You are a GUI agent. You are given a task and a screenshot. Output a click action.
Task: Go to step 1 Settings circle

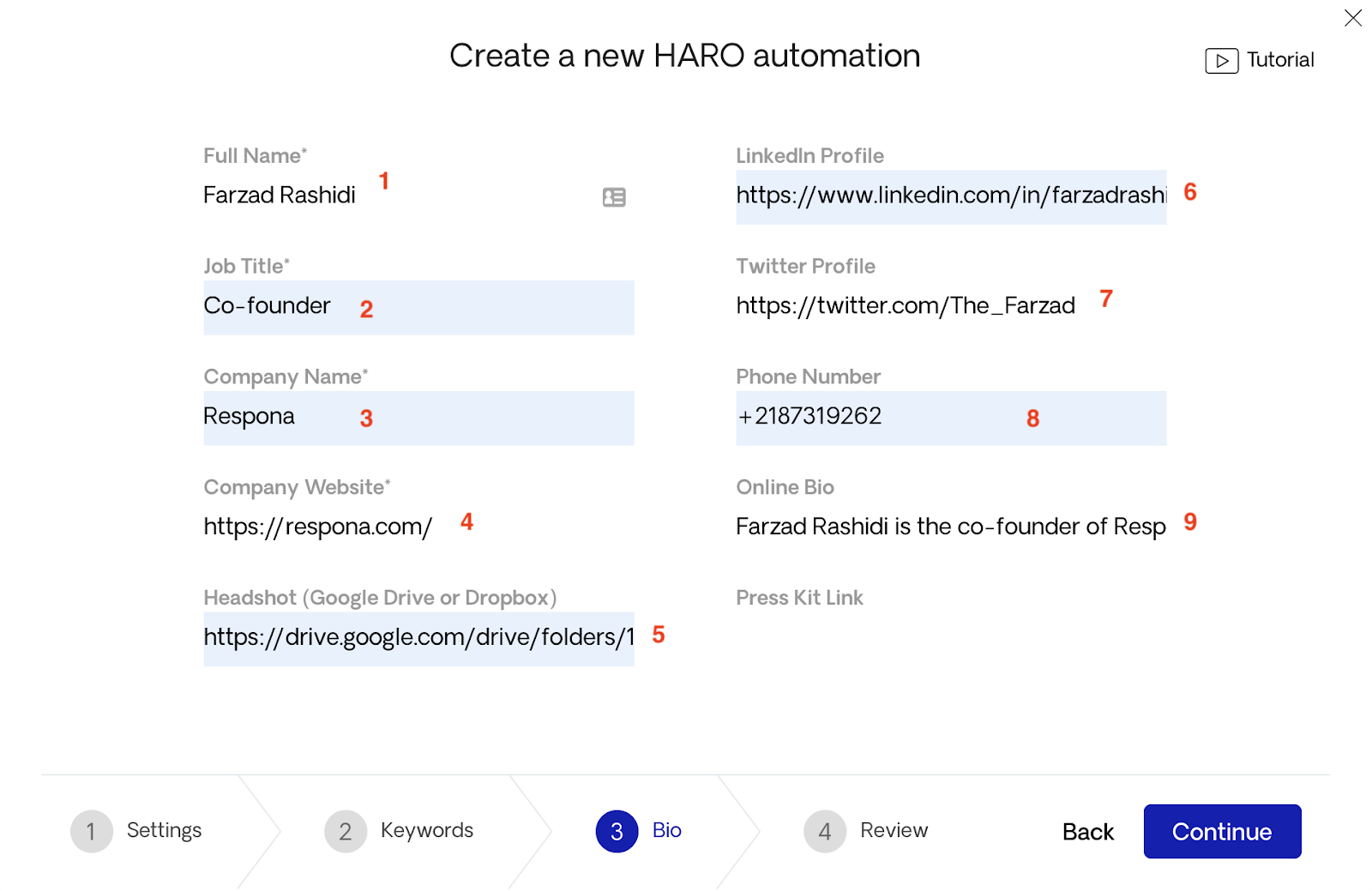92,831
